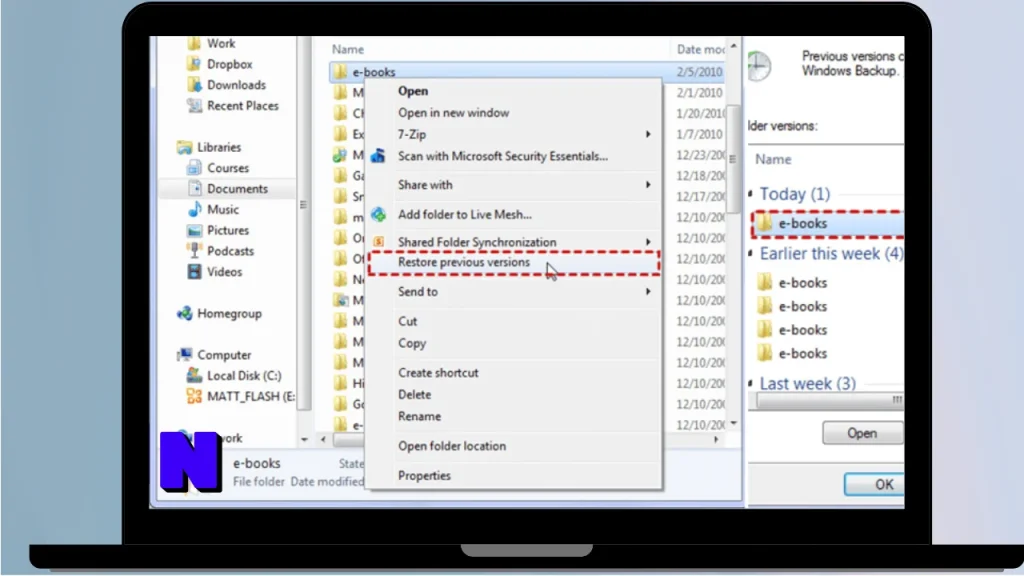Viewport: 1024px width, 576px height.
Task: Click the previous versions clock icon
Action: (759, 65)
